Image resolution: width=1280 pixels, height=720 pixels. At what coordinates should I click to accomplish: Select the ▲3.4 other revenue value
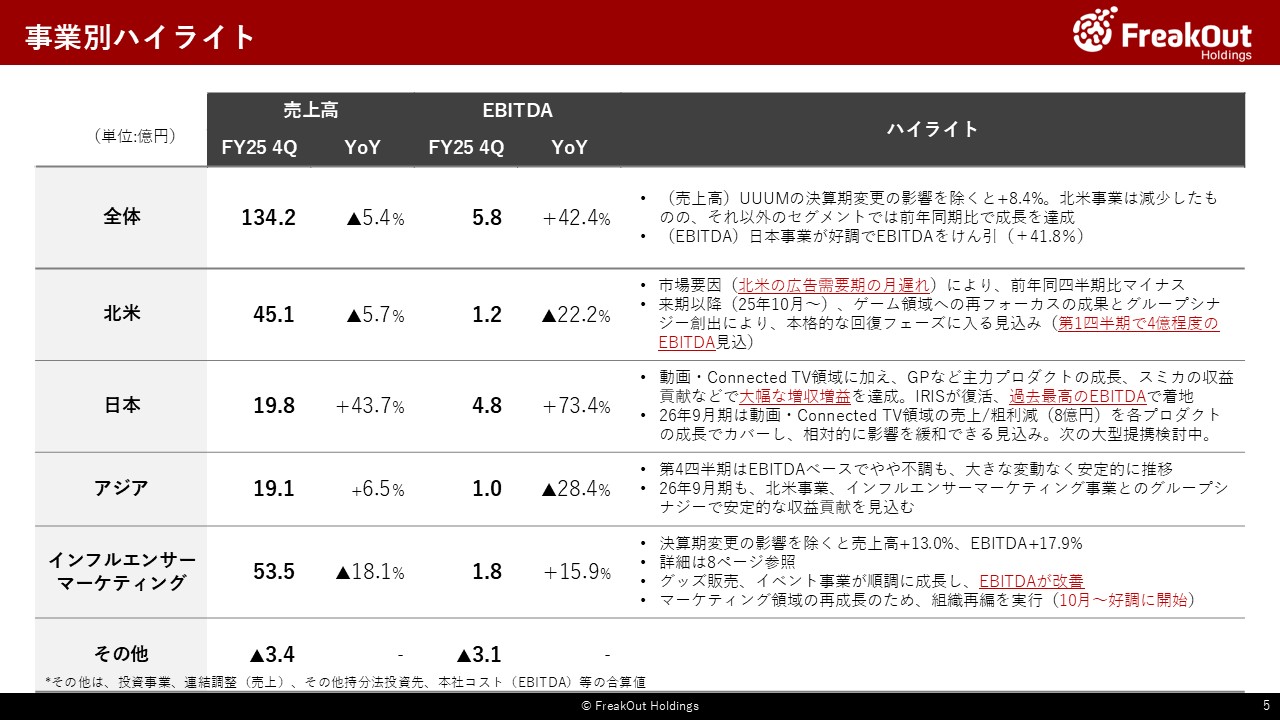coord(272,655)
